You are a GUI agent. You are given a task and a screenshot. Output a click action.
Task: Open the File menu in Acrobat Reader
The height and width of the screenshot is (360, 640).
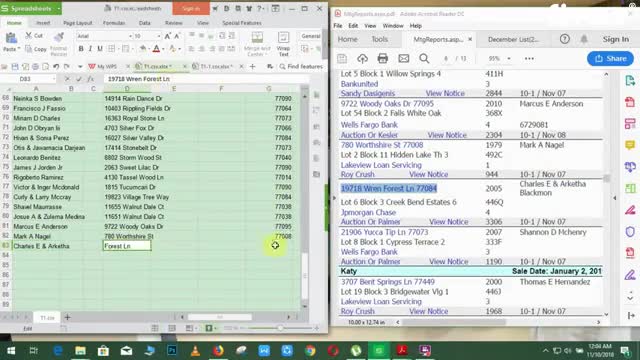point(338,26)
